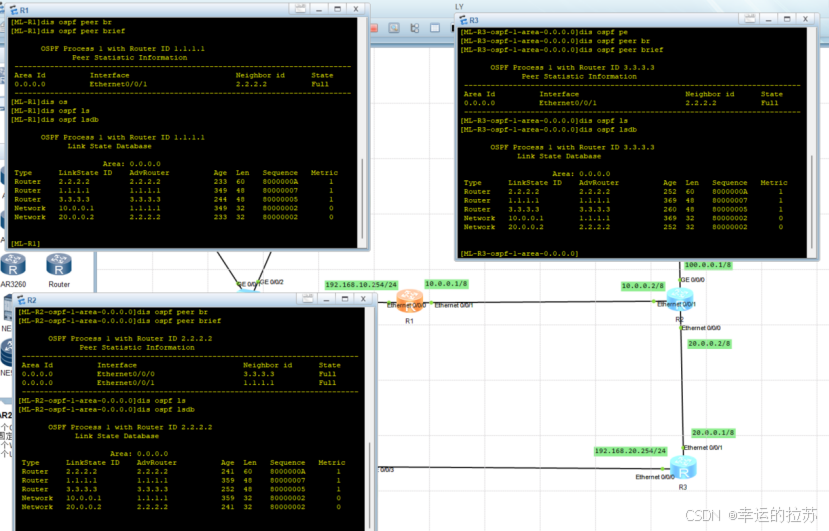829x531 pixels.
Task: Click the GE 0/0/0 port label above R2
Action: [693, 279]
